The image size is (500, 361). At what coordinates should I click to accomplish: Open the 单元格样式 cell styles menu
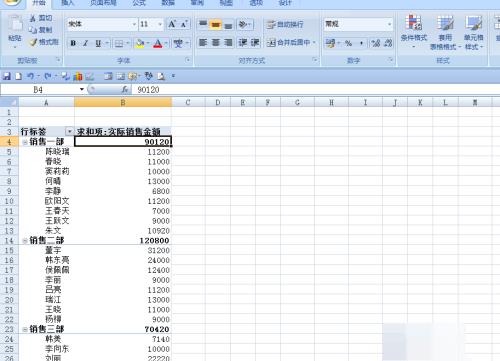click(474, 32)
